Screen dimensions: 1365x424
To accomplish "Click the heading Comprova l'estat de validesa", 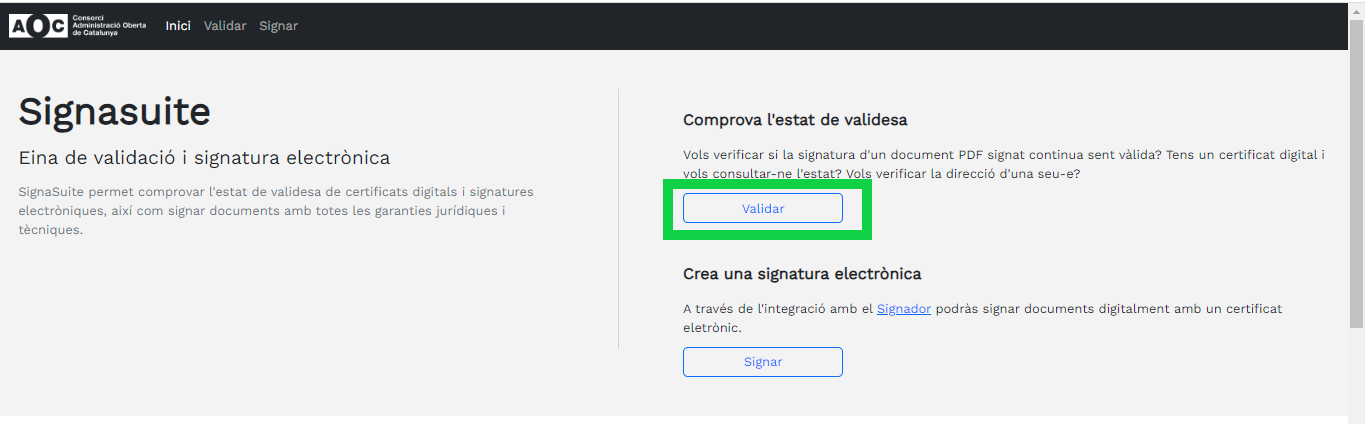I will (x=795, y=120).
